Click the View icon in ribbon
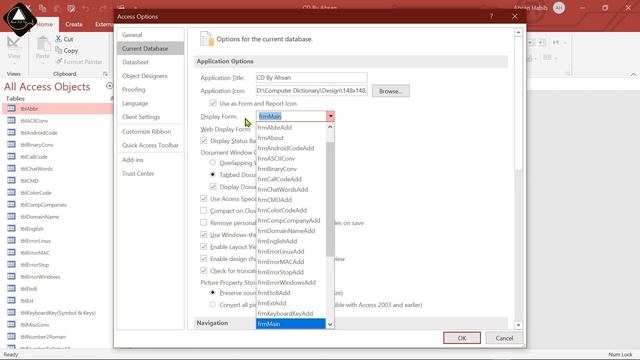This screenshot has width=640, height=360. 13,42
